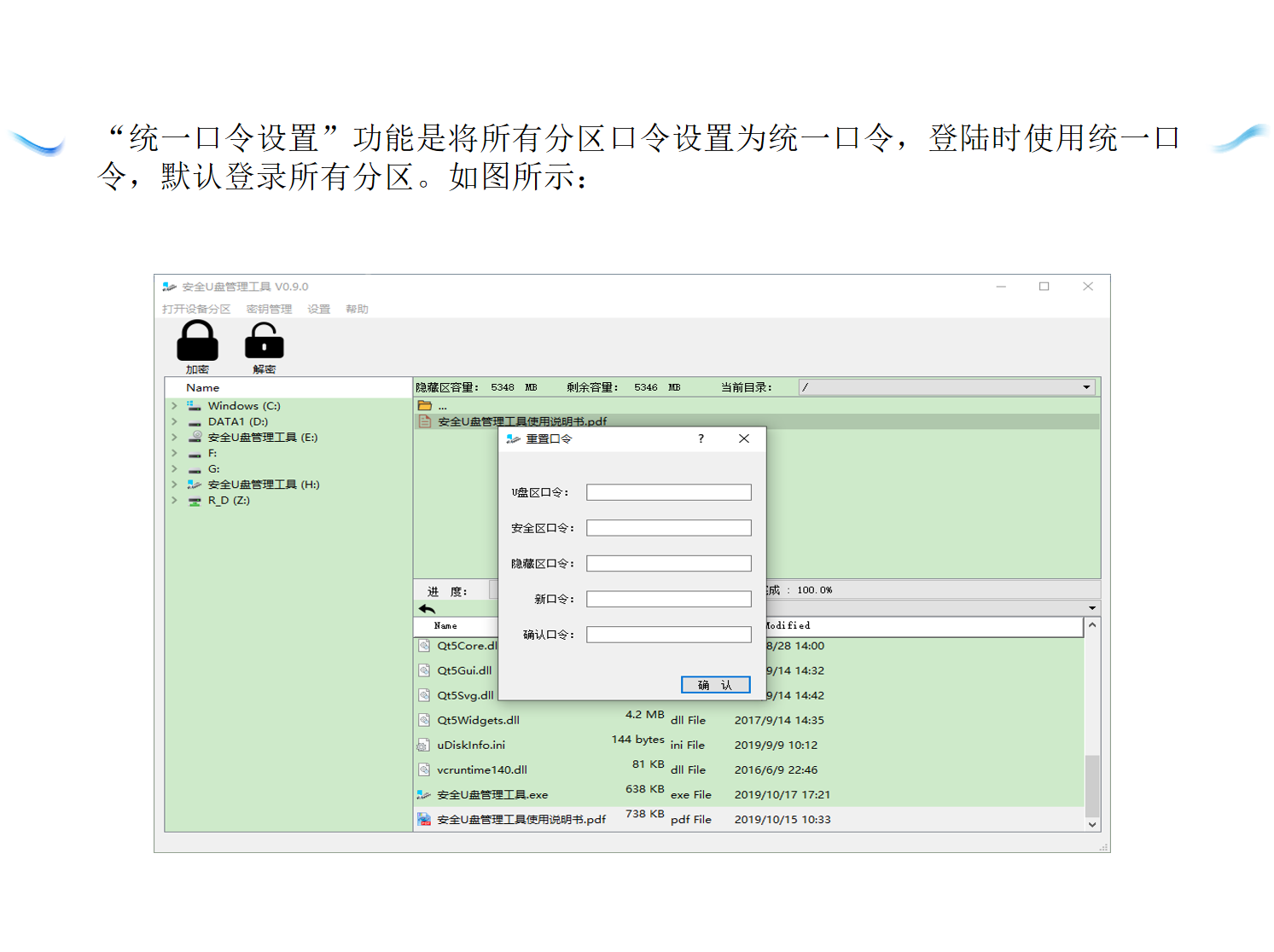
Task: Expand the 安全U盘管理工具 (H:) drive node
Action: tap(174, 485)
